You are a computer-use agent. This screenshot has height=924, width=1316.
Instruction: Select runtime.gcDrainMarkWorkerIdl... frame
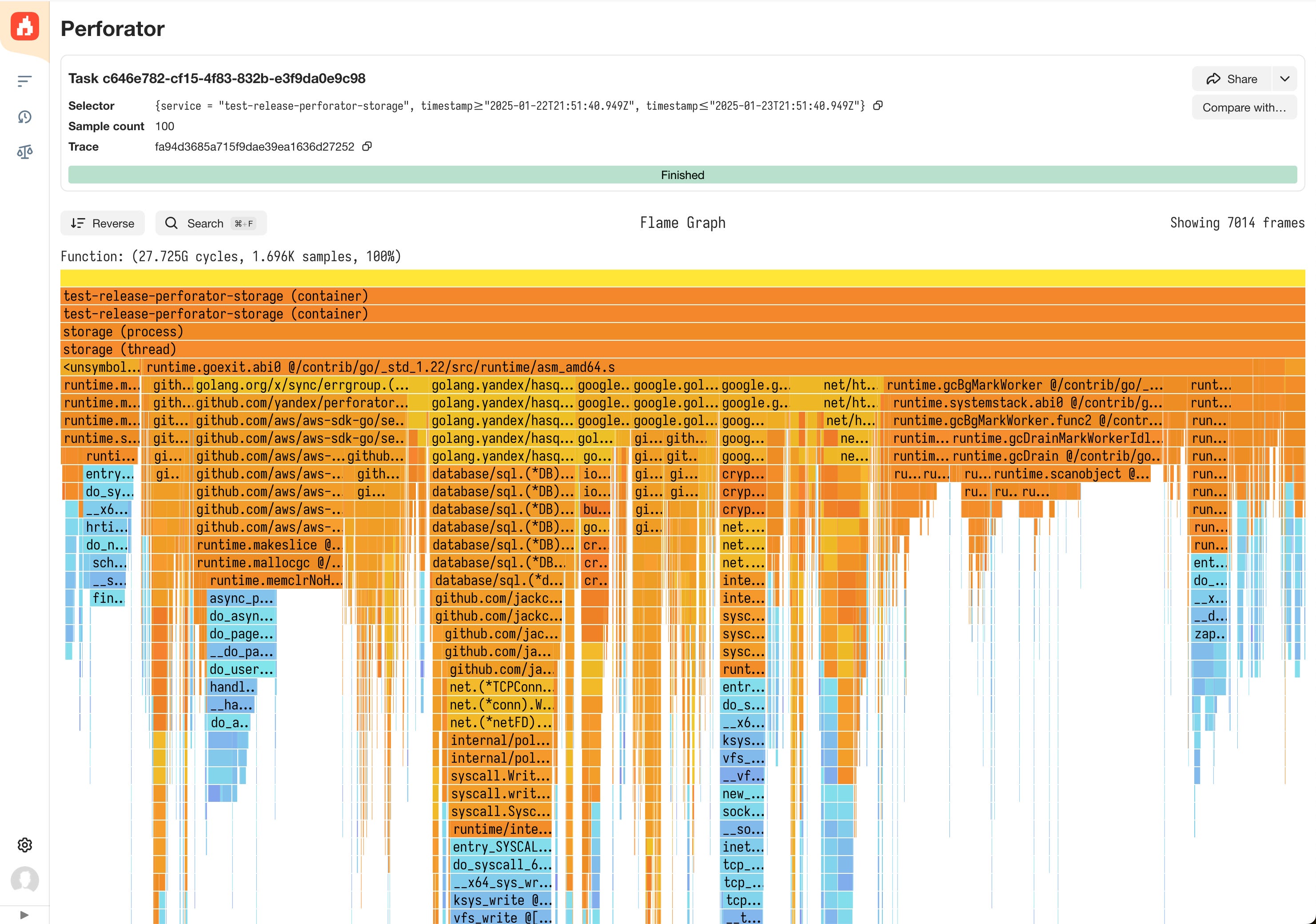point(1057,438)
